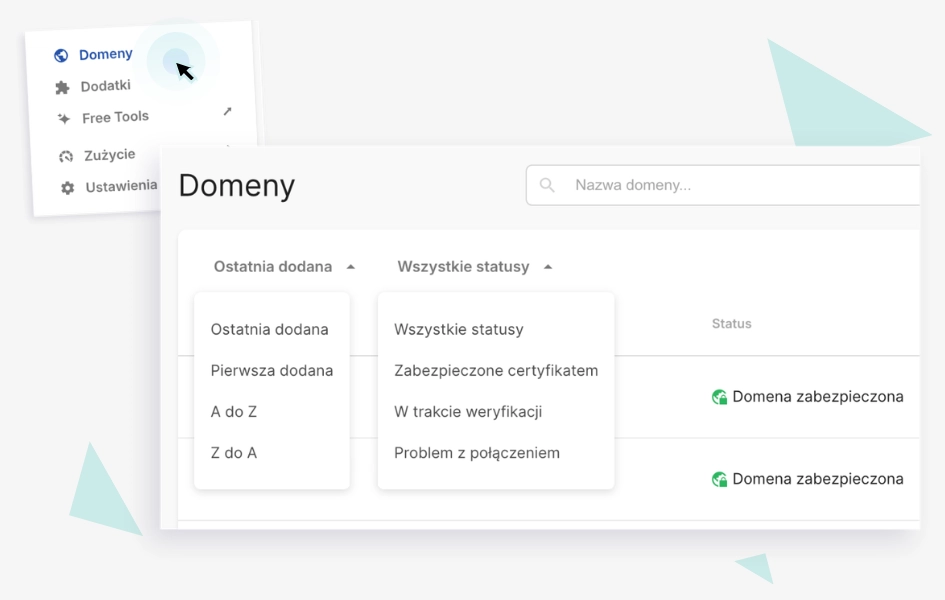Viewport: 945px width, 600px height.
Task: Click the magnifying glass in the search box
Action: point(547,184)
